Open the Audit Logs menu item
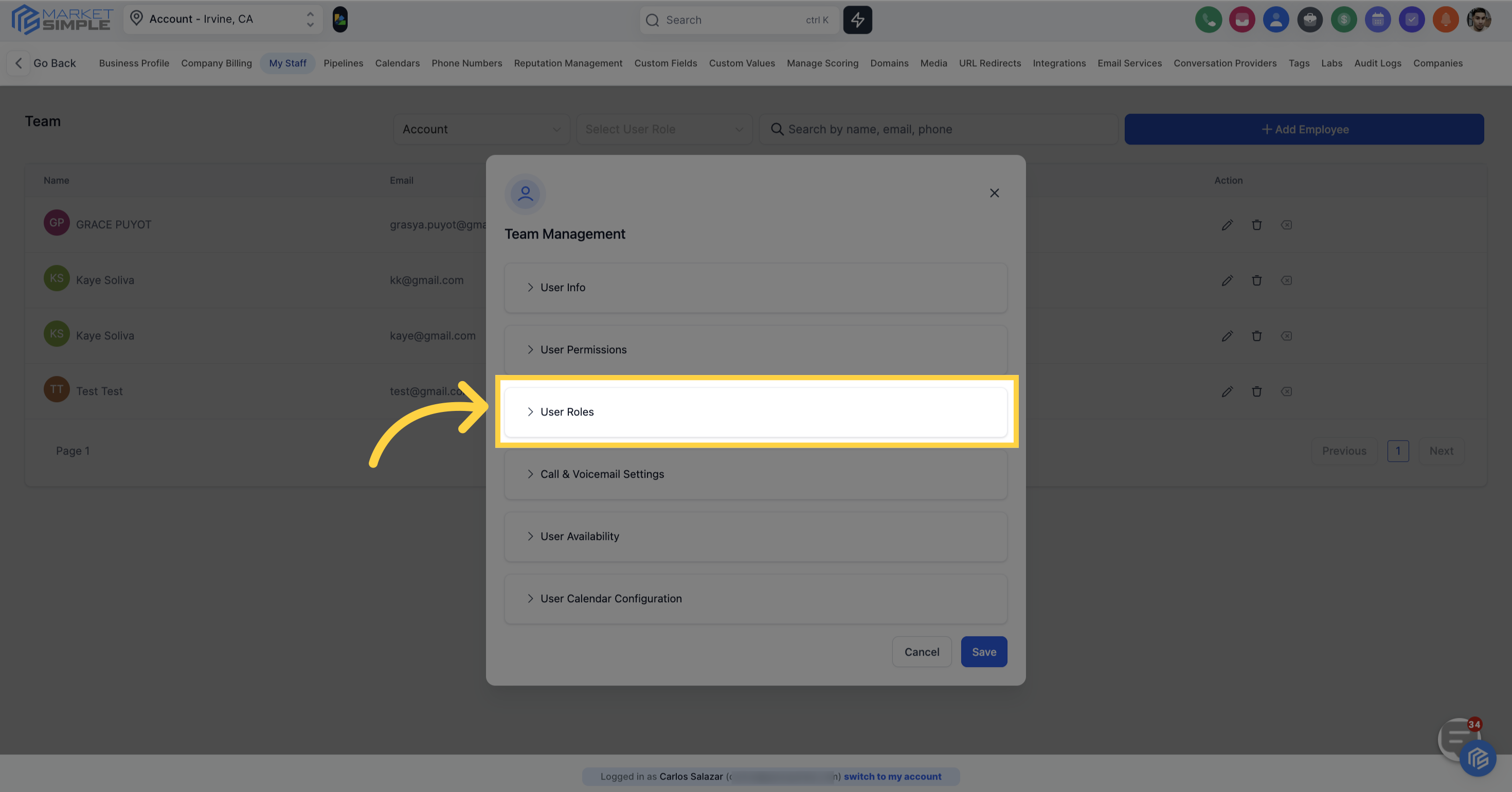This screenshot has width=1512, height=792. point(1377,63)
